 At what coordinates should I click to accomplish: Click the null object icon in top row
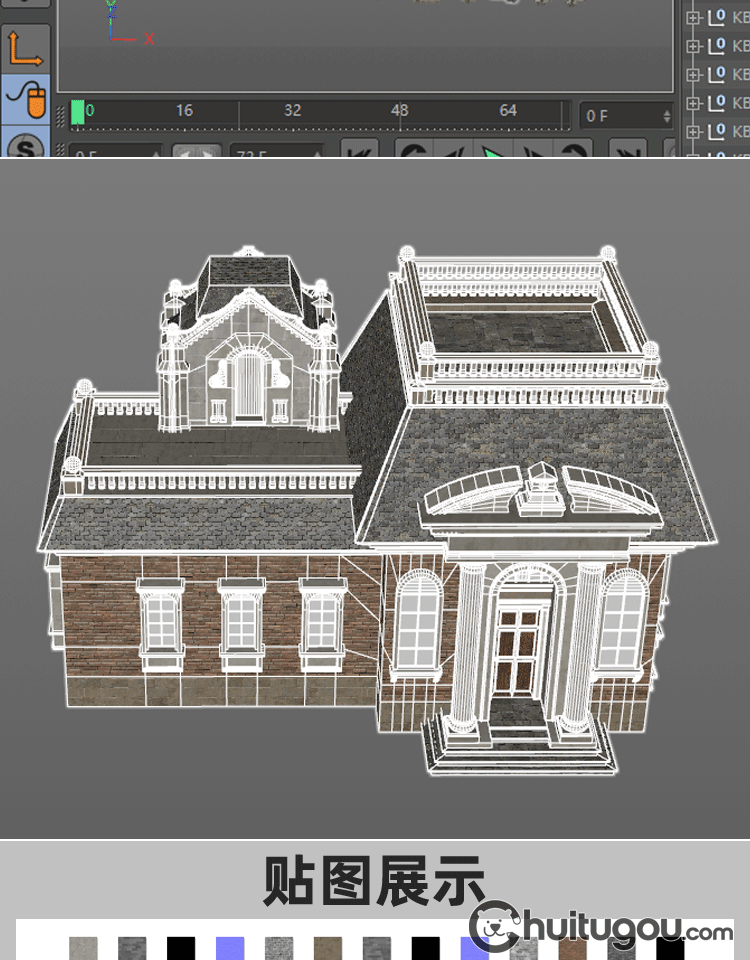pos(716,17)
